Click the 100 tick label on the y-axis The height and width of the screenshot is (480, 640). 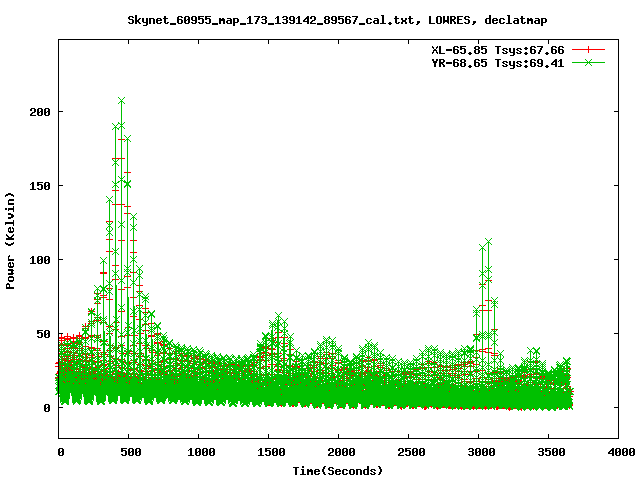point(40,259)
